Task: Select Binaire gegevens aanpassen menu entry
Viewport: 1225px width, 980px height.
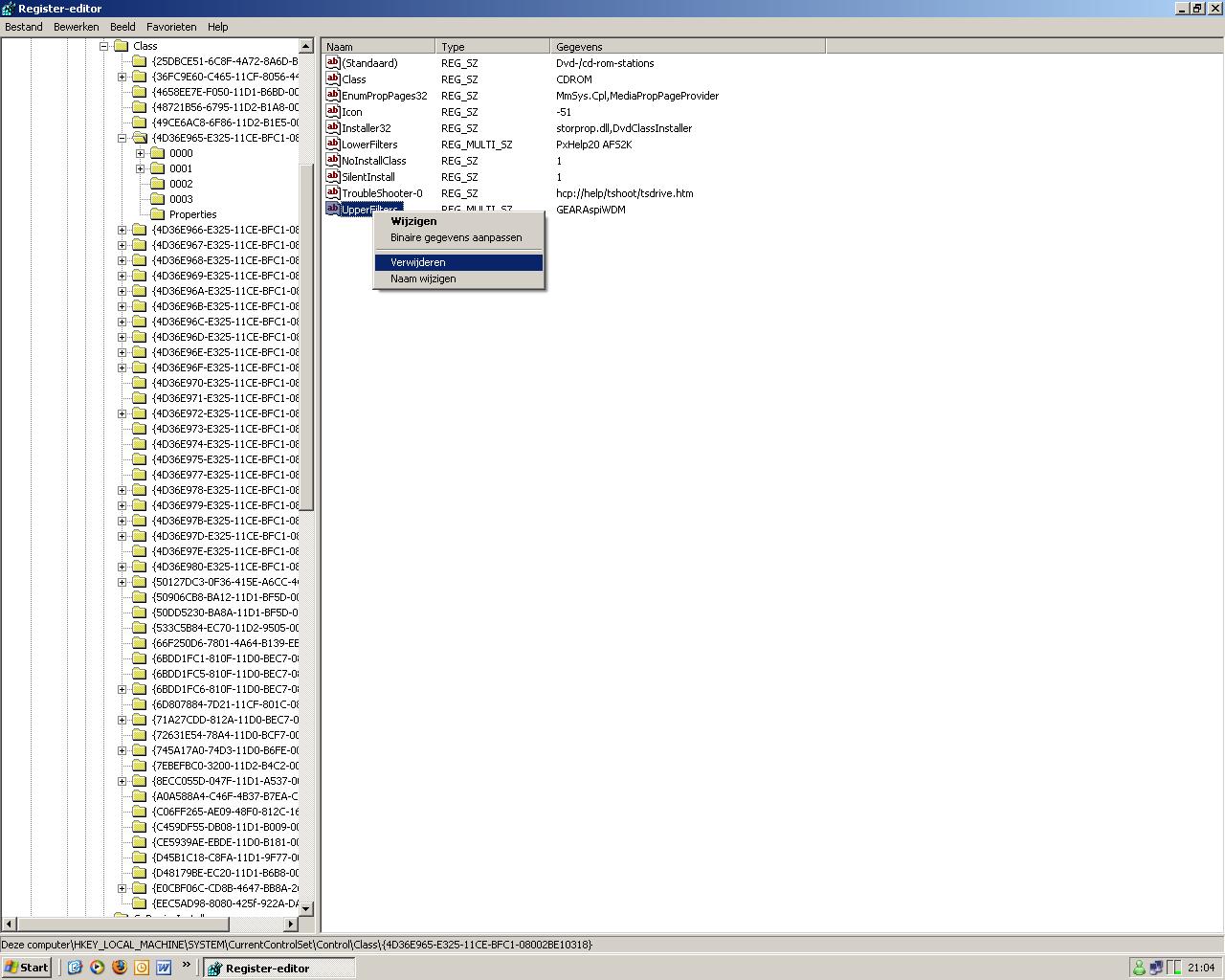Action: pyautogui.click(x=458, y=237)
